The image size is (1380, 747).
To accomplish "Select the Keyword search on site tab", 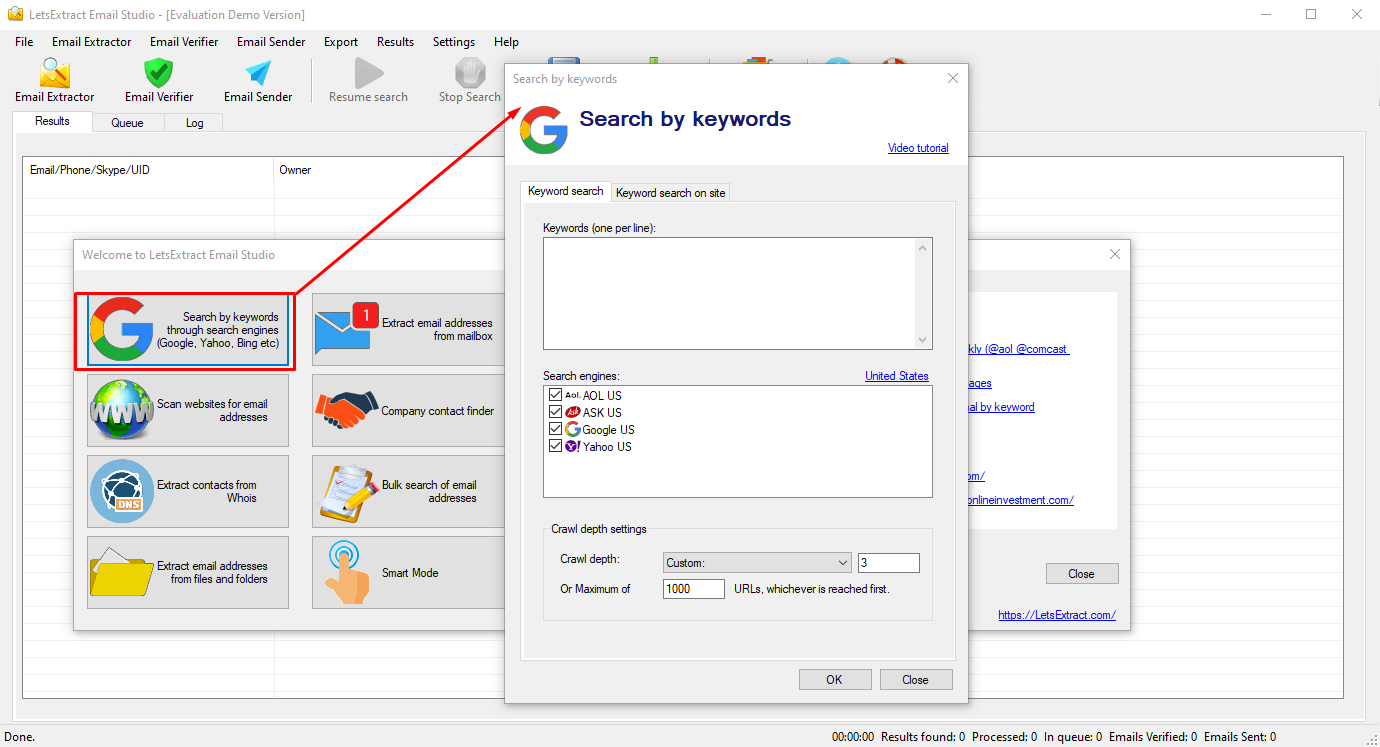I will point(670,193).
